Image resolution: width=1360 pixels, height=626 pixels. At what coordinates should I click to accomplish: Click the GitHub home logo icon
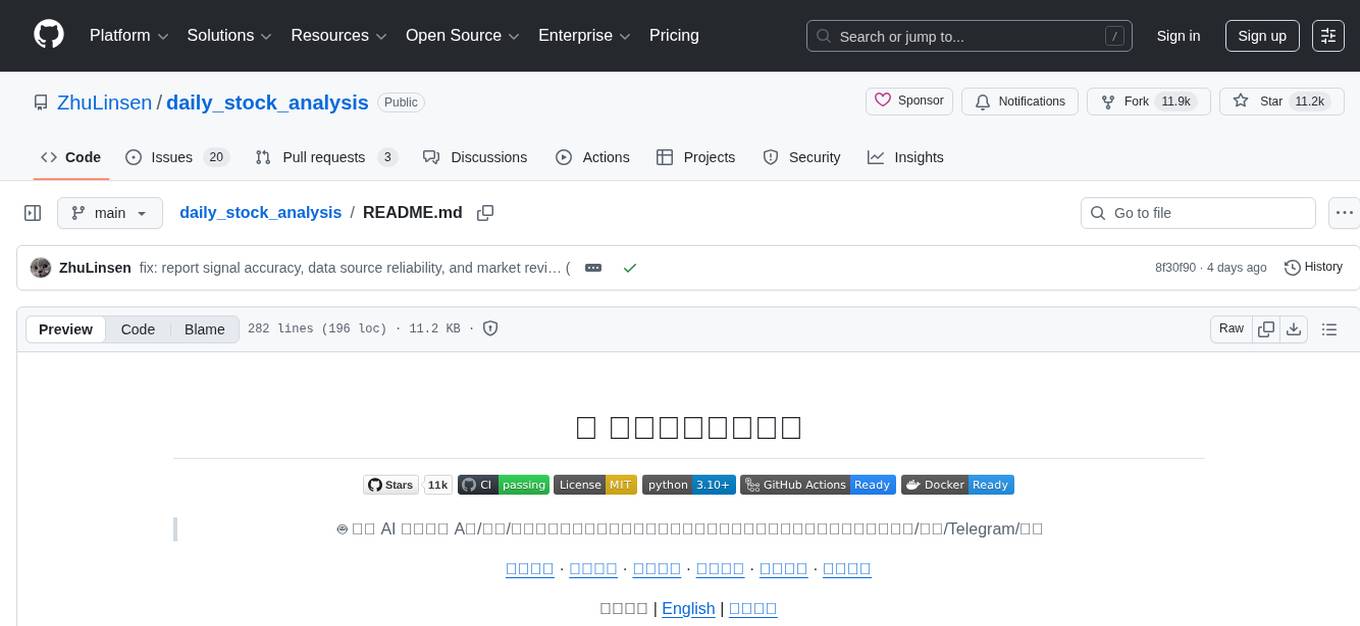(x=48, y=35)
